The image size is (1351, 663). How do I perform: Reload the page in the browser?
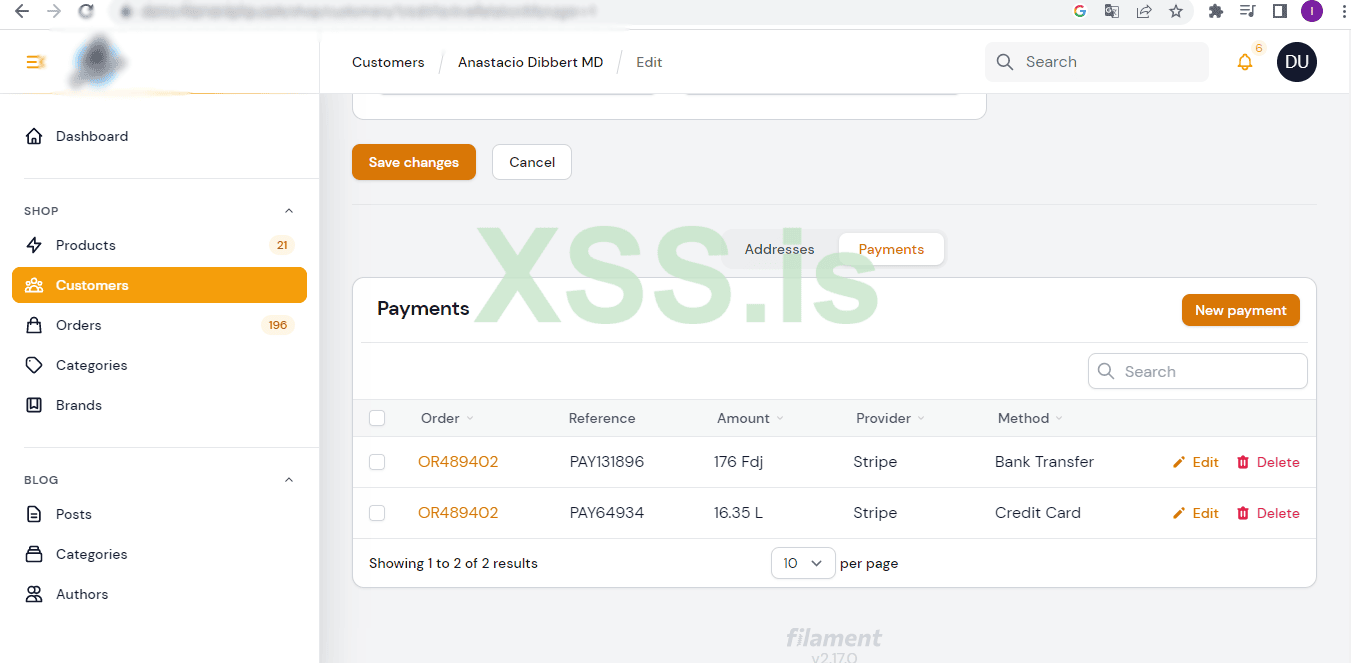(x=86, y=11)
